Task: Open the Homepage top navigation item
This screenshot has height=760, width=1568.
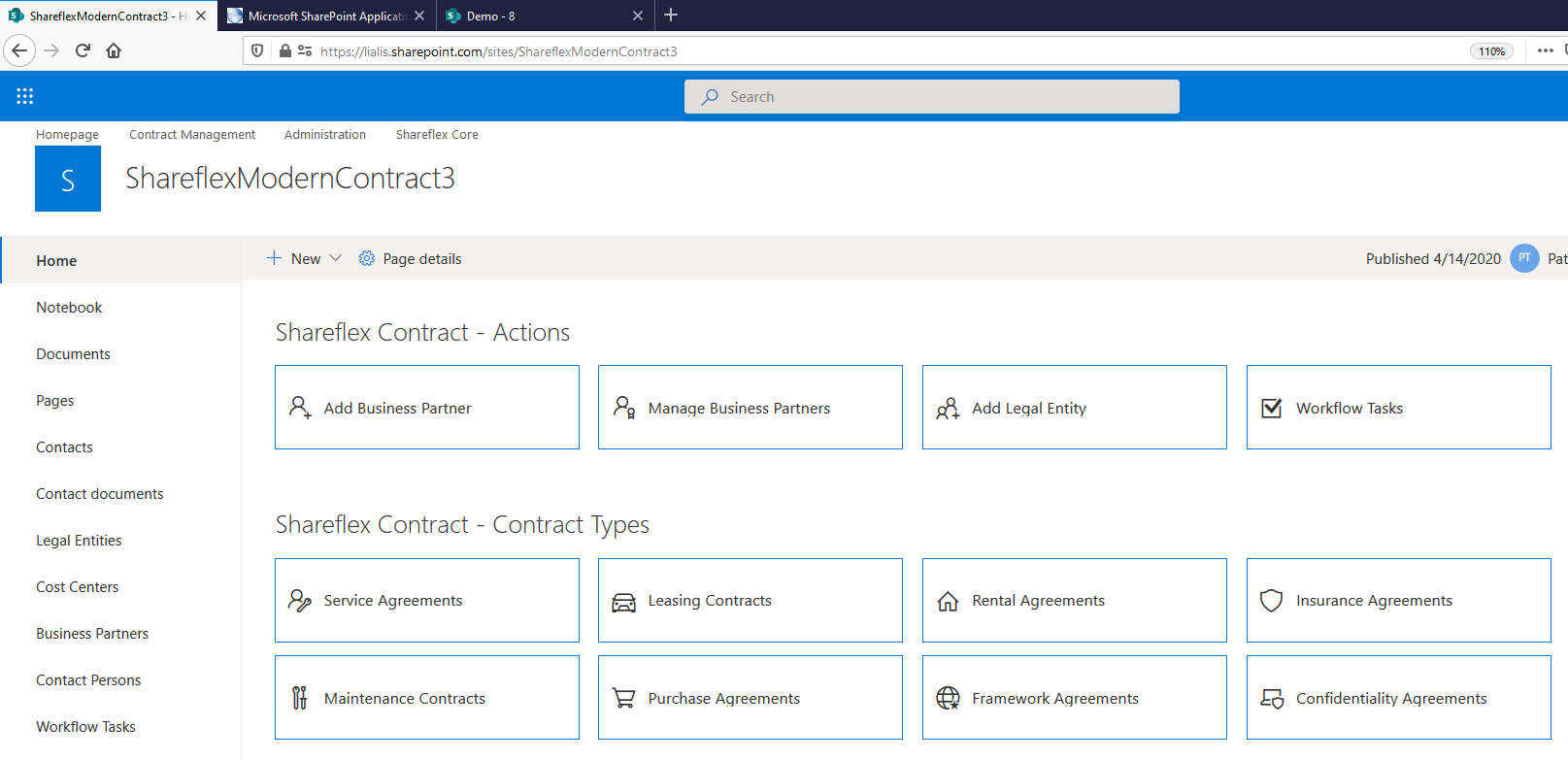Action: coord(67,134)
